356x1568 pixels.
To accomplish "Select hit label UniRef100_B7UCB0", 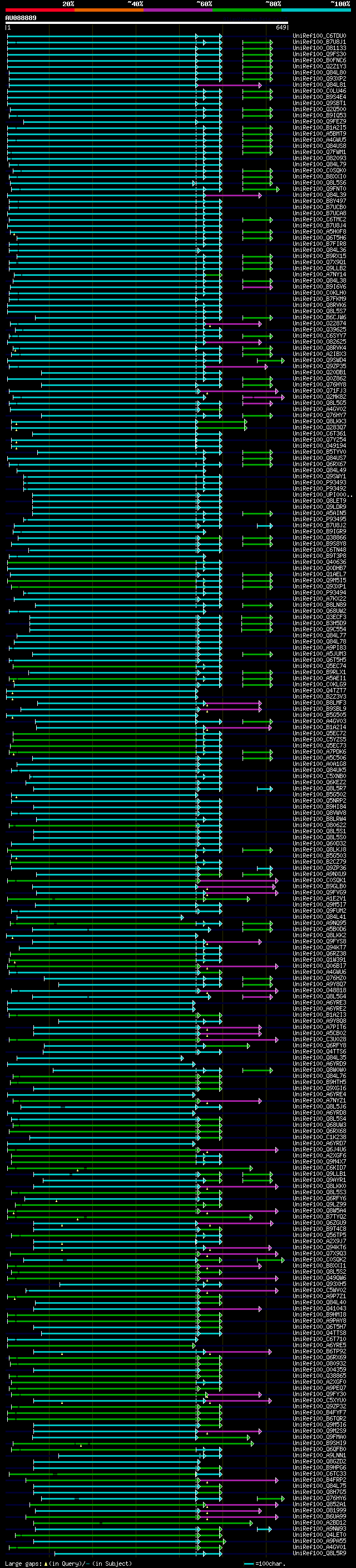I will pos(319,207).
